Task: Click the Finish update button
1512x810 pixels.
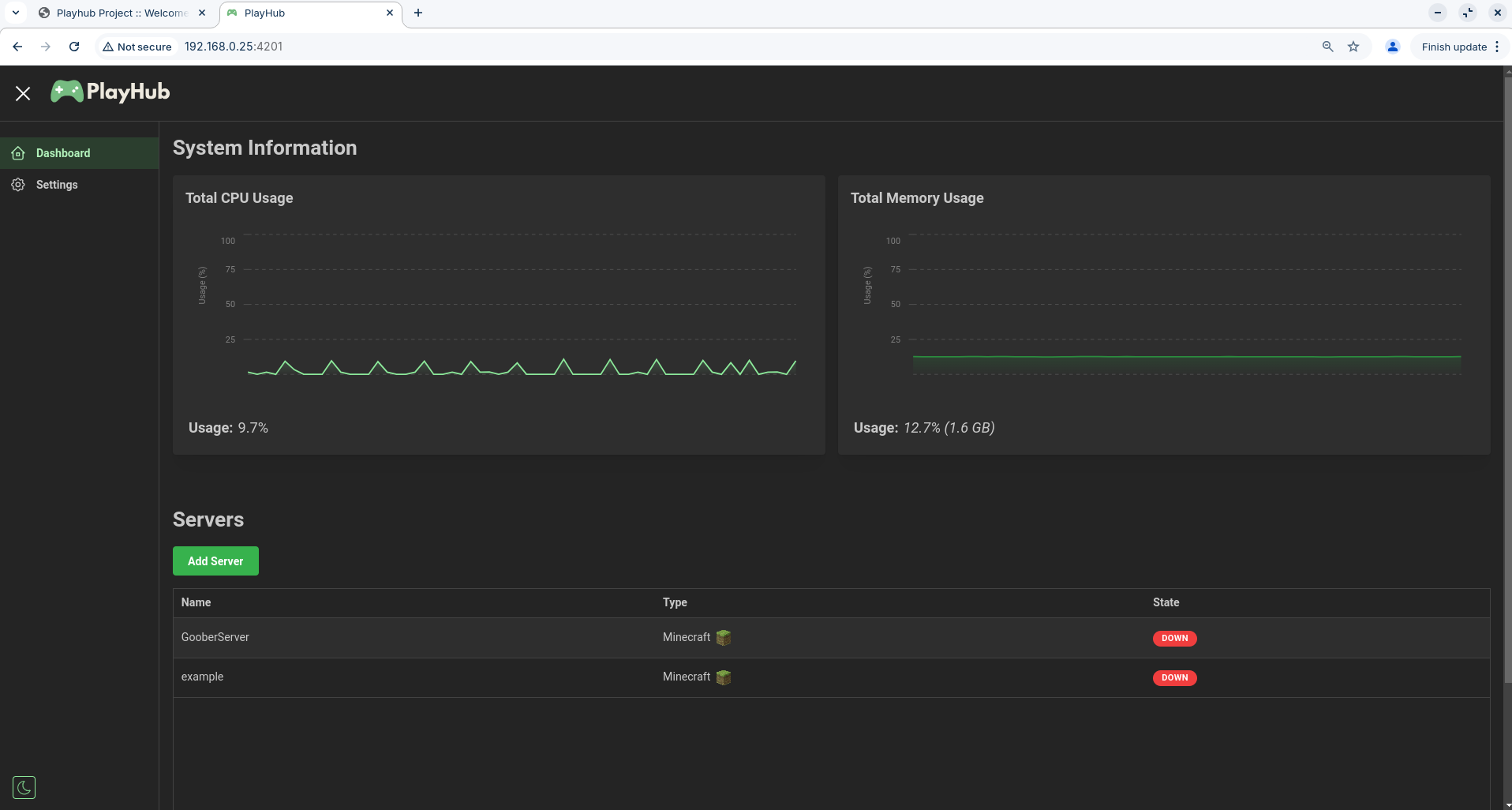Action: 1454,47
